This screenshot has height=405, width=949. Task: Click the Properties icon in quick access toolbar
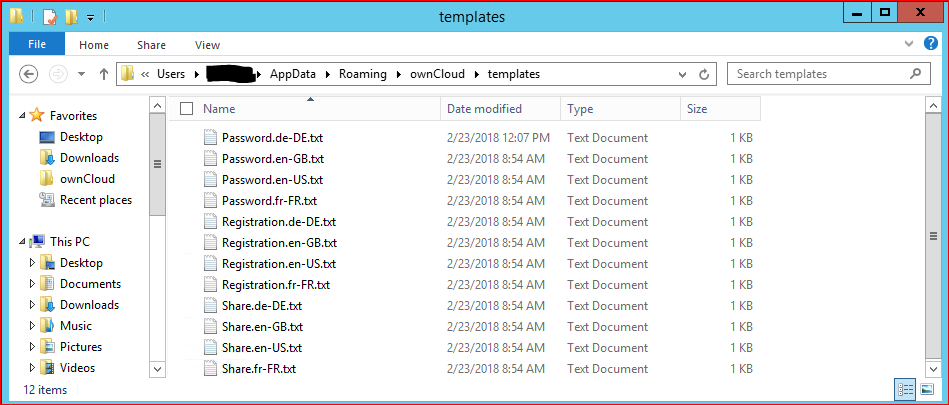coord(50,16)
